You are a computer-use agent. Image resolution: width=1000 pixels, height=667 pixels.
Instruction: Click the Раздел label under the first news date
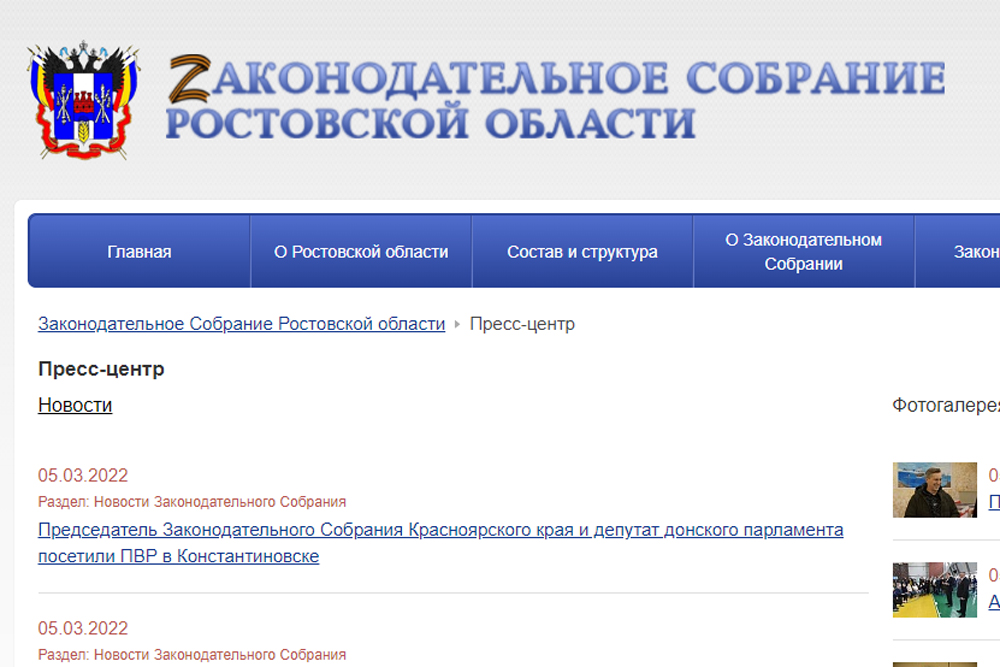(x=192, y=502)
